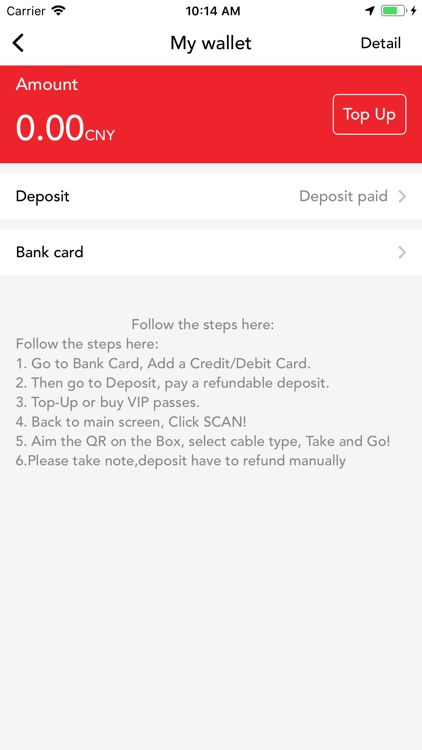Tap the My wallet title

pos(211,43)
